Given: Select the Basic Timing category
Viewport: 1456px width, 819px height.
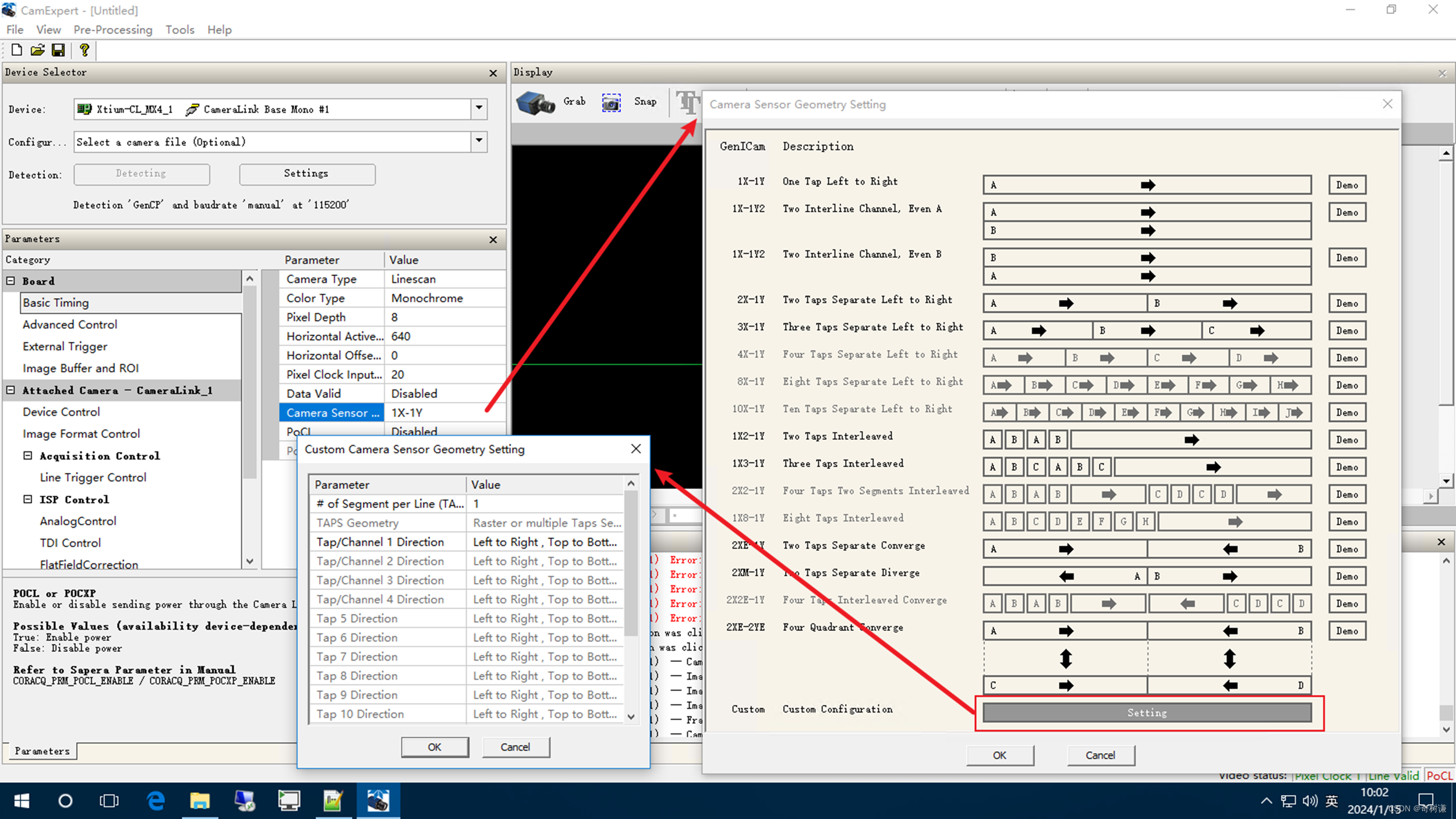Looking at the screenshot, I should 57,302.
